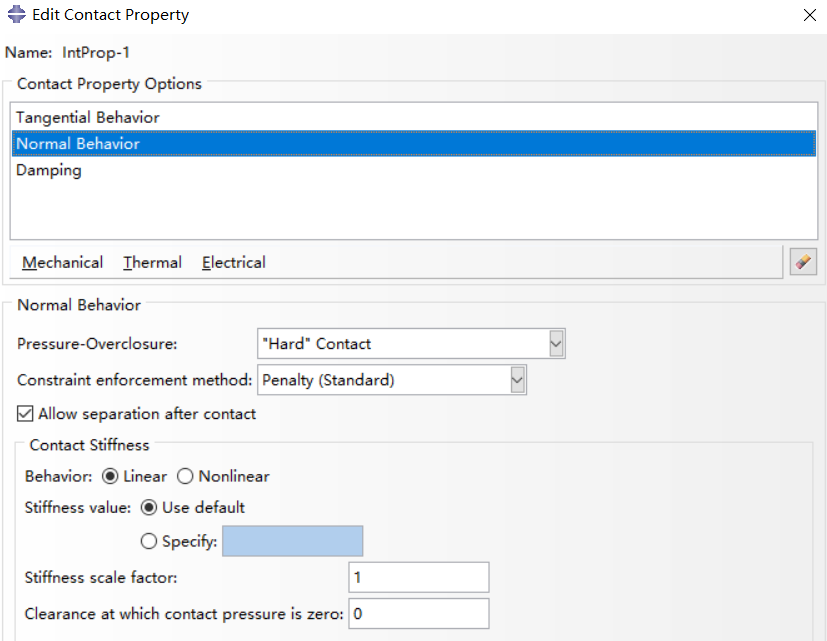Select Tangential Behavior in options list

414,117
